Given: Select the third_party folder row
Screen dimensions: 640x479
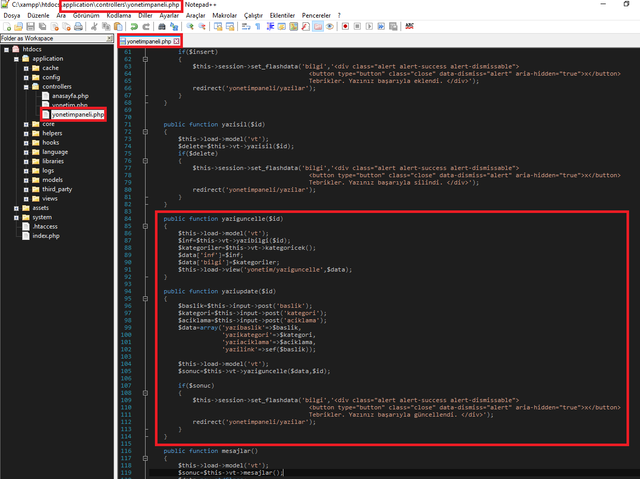Looking at the screenshot, I should coord(57,189).
